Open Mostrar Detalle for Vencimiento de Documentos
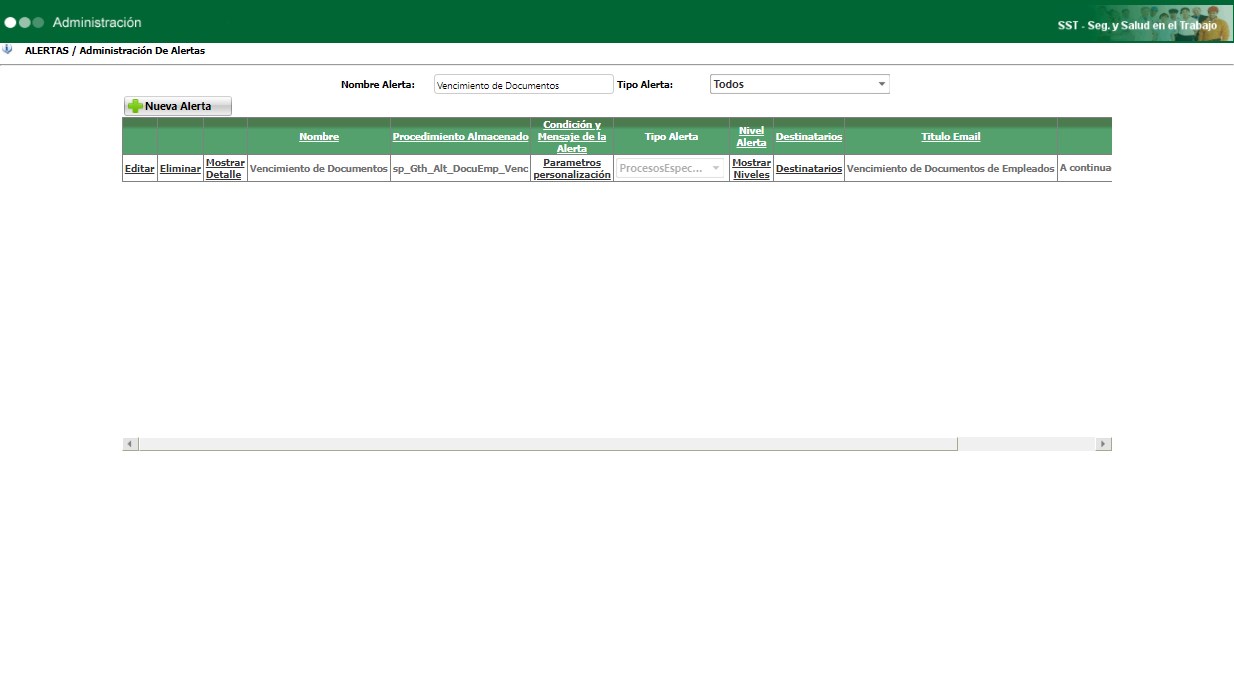 [x=225, y=168]
